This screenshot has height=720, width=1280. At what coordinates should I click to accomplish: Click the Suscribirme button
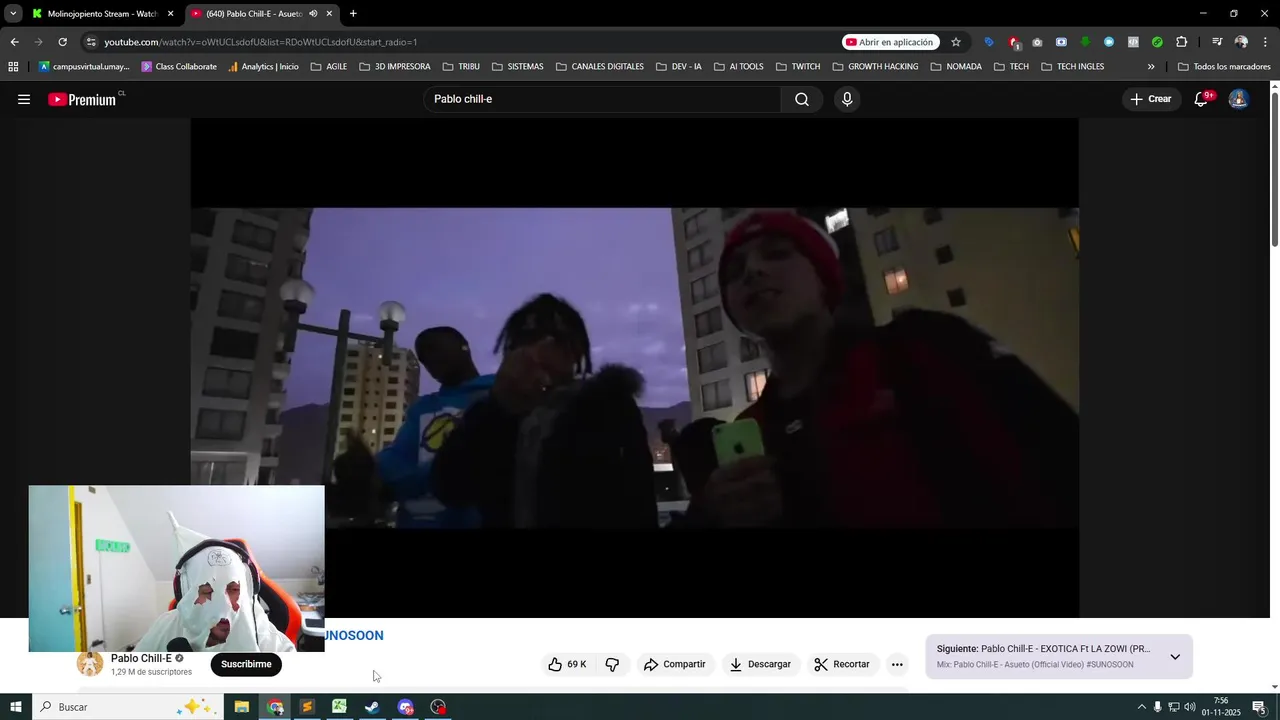point(246,664)
